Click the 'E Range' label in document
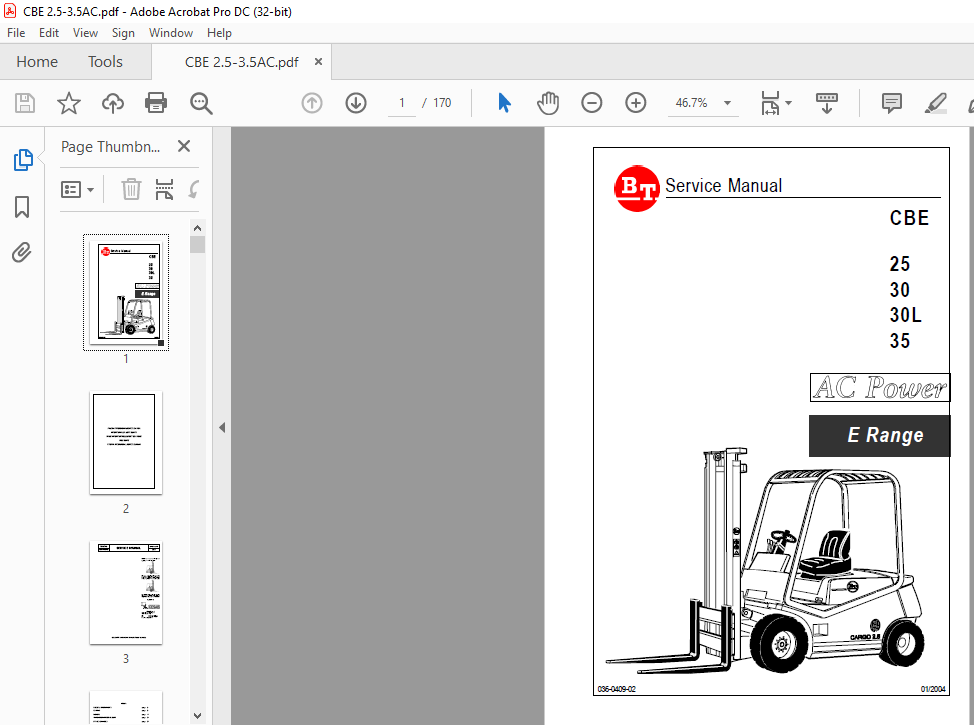The width and height of the screenshot is (974, 725). tap(885, 435)
